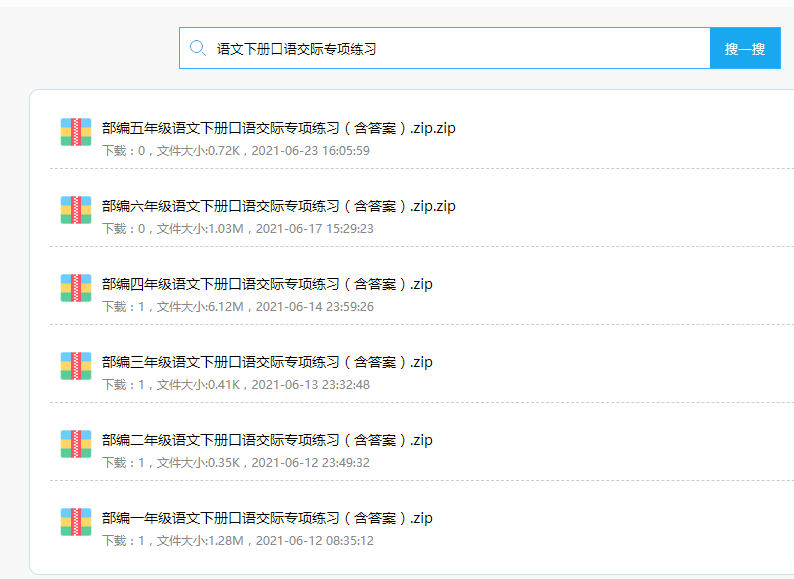Click the zip icon for 部编二年级语文下册 file
This screenshot has height=579, width=794.
pyautogui.click(x=76, y=444)
